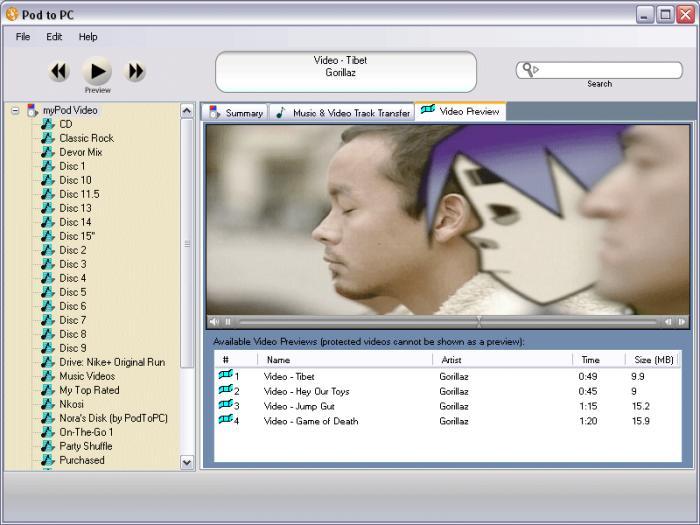Click the video seek slider handle
The height and width of the screenshot is (525, 700).
tap(479, 321)
